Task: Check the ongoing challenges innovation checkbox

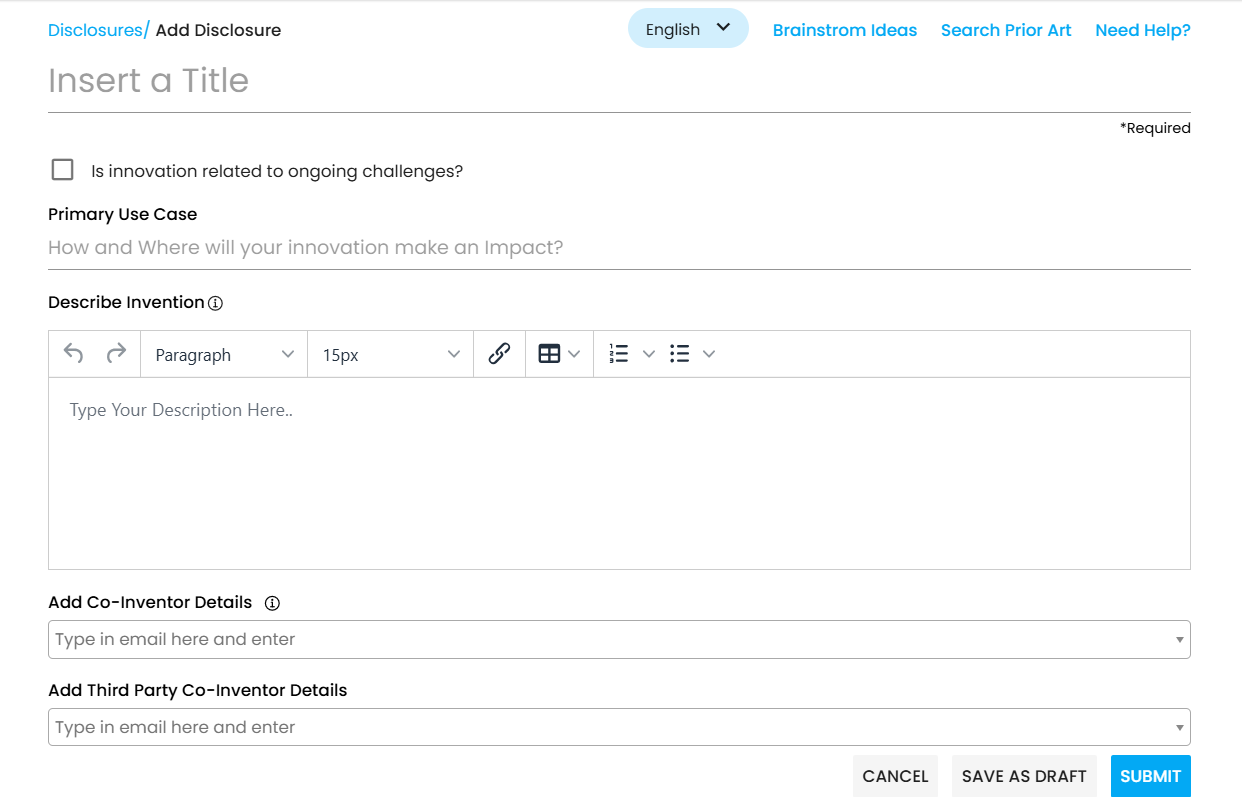Action: click(x=63, y=170)
